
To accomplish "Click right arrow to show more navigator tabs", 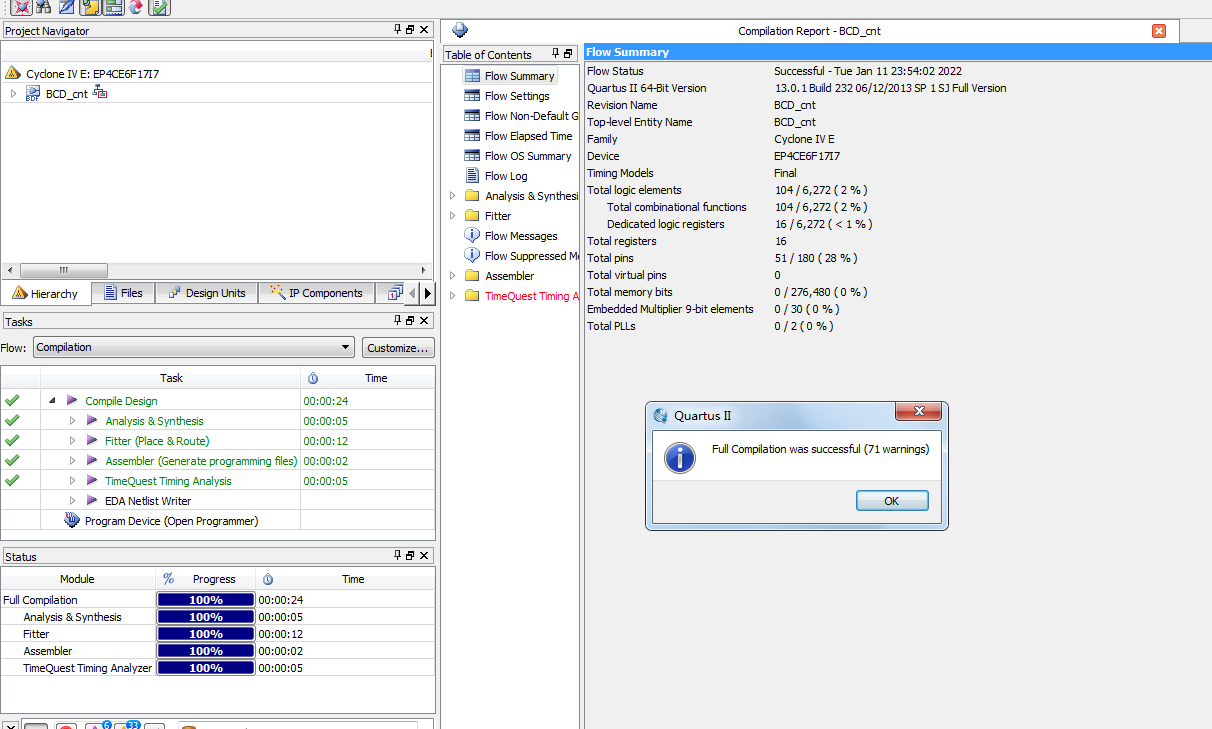I will click(x=428, y=293).
